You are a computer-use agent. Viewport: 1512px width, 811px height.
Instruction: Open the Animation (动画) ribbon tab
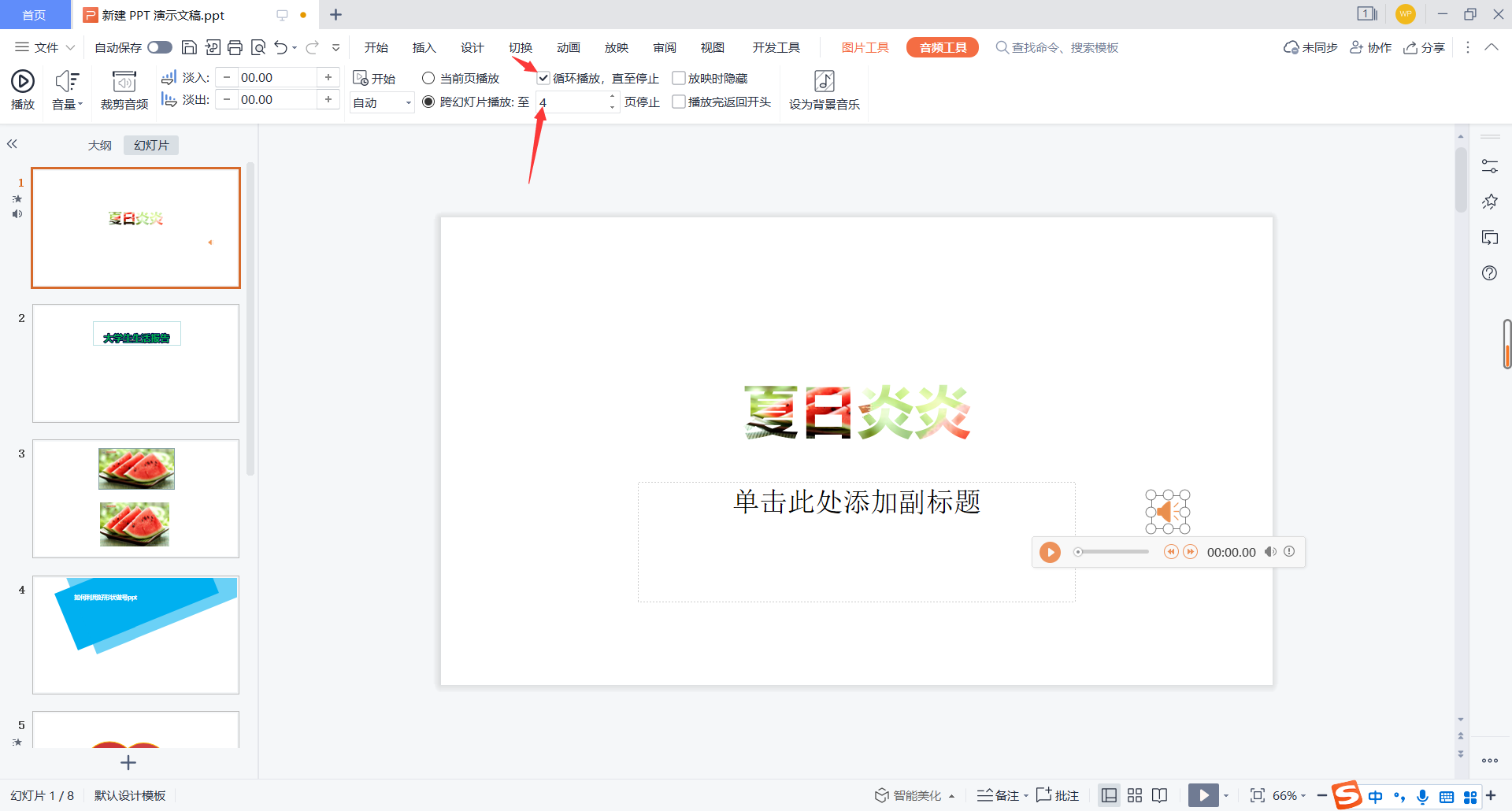[569, 47]
